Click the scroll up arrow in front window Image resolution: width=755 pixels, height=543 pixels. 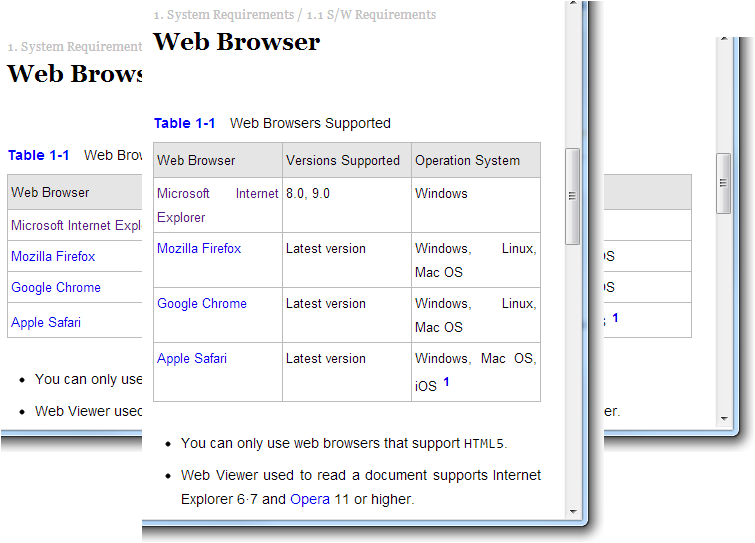573,8
